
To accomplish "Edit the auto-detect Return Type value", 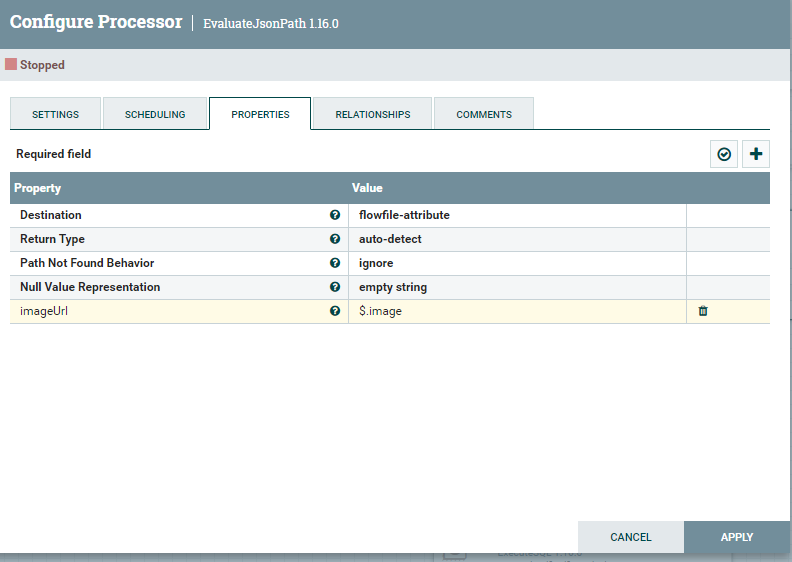I will [517, 239].
